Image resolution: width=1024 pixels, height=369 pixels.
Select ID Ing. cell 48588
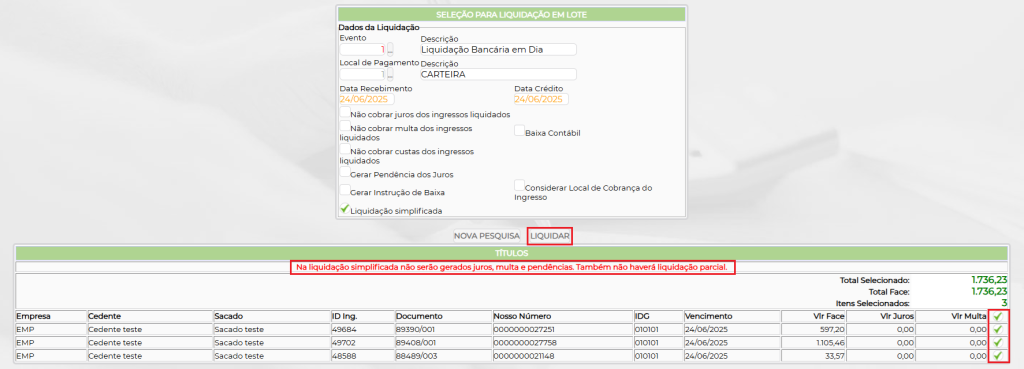tap(362, 356)
